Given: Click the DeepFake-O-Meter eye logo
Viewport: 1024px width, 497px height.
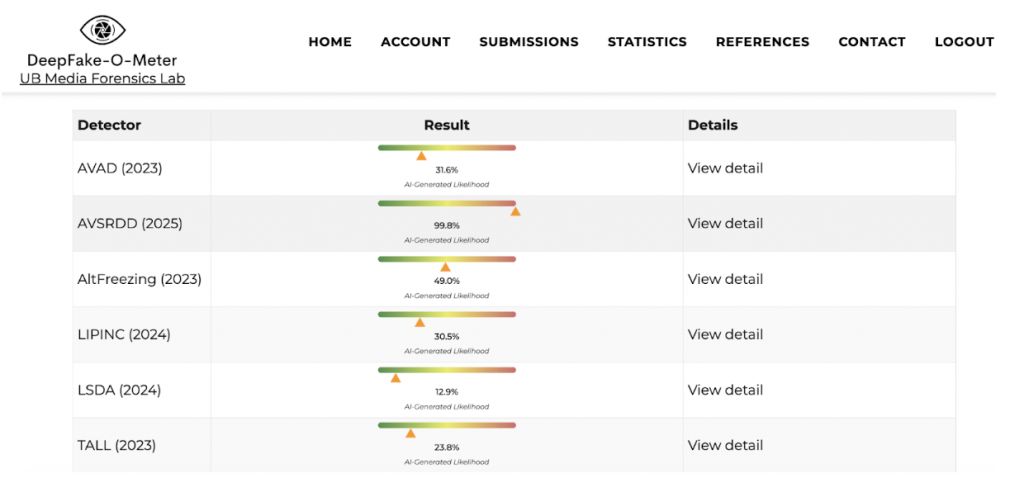Looking at the screenshot, I should pyautogui.click(x=102, y=30).
